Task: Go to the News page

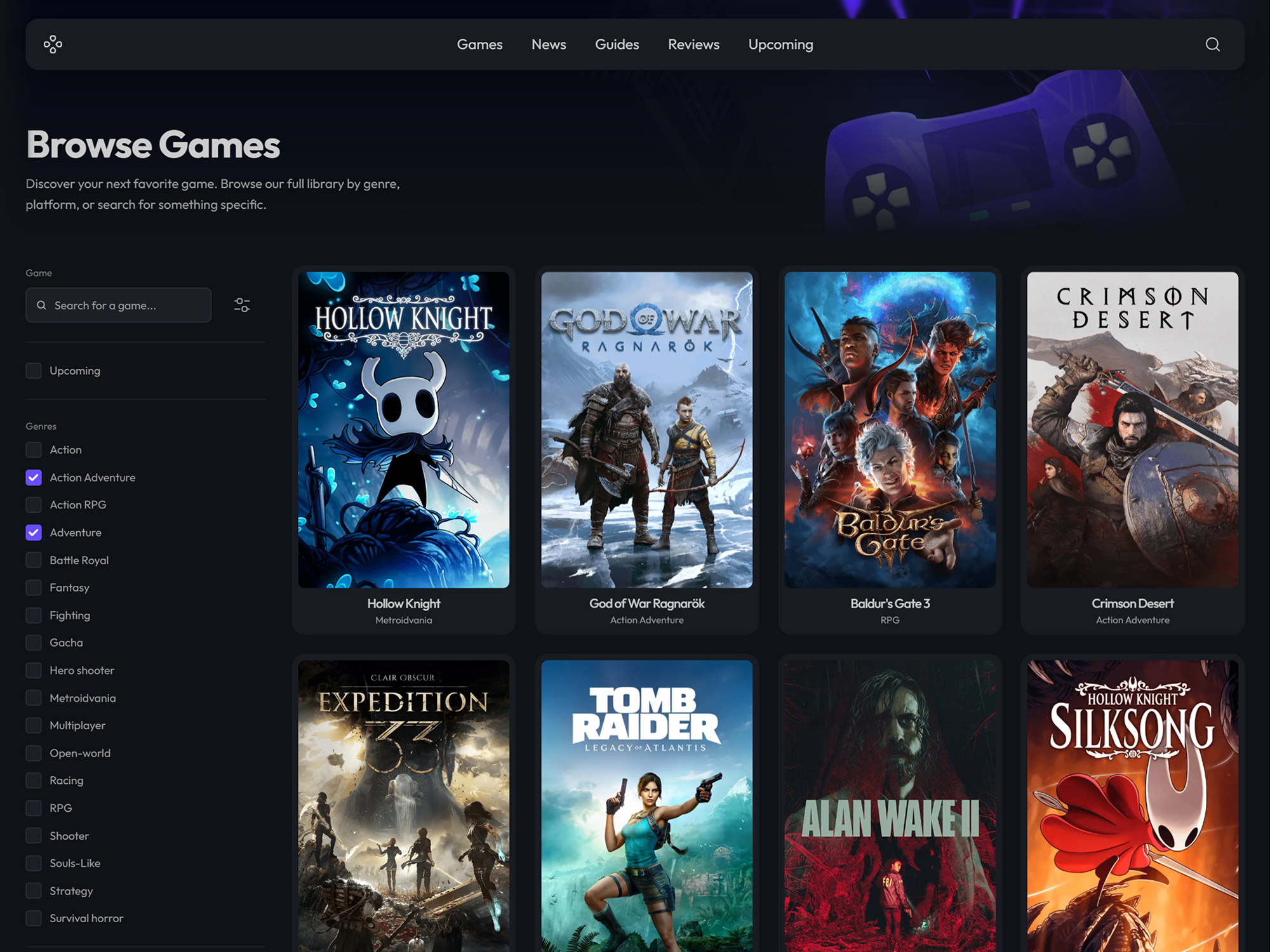Action: (x=549, y=44)
